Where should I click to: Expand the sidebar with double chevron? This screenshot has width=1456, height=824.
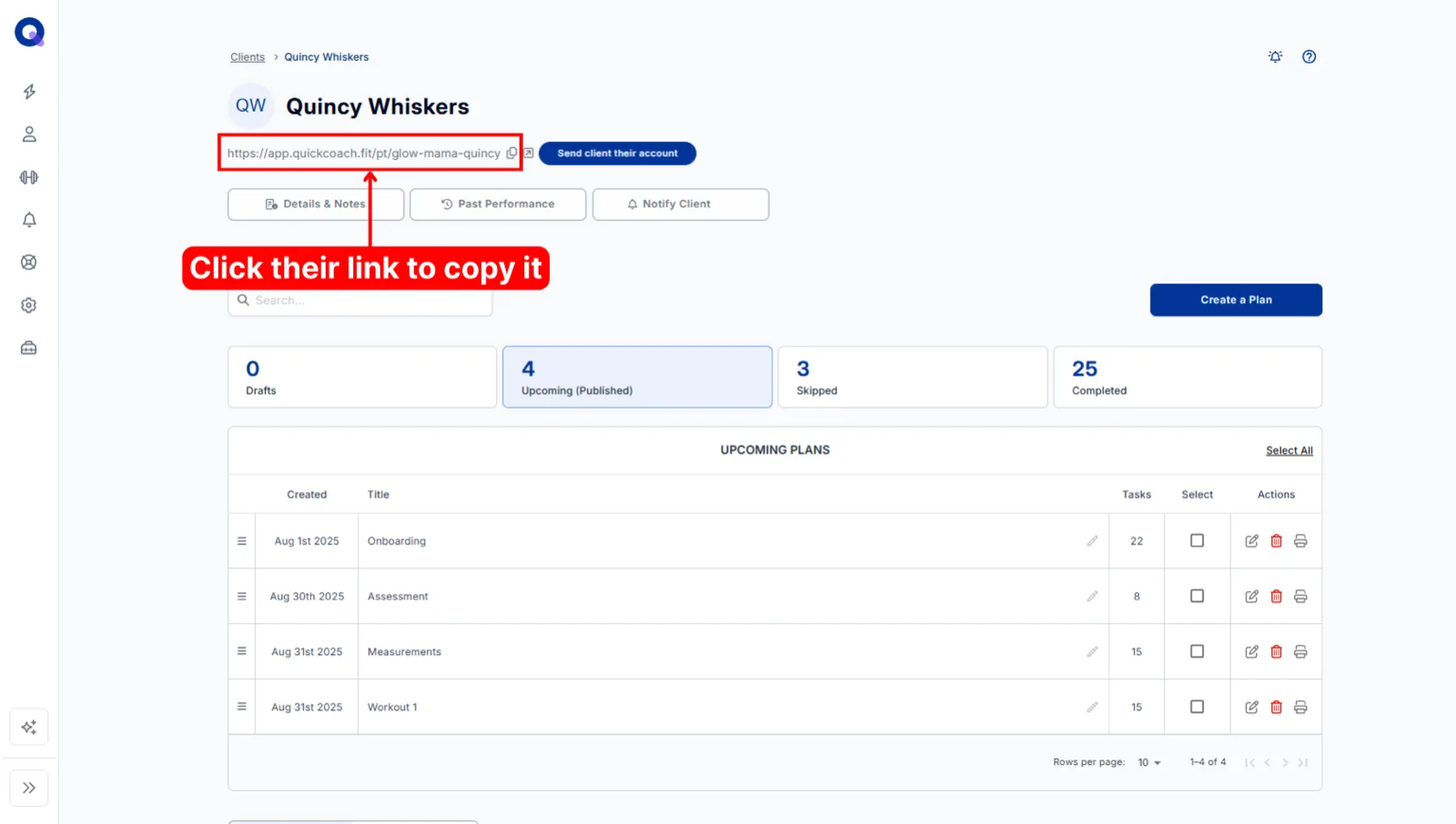[x=29, y=788]
